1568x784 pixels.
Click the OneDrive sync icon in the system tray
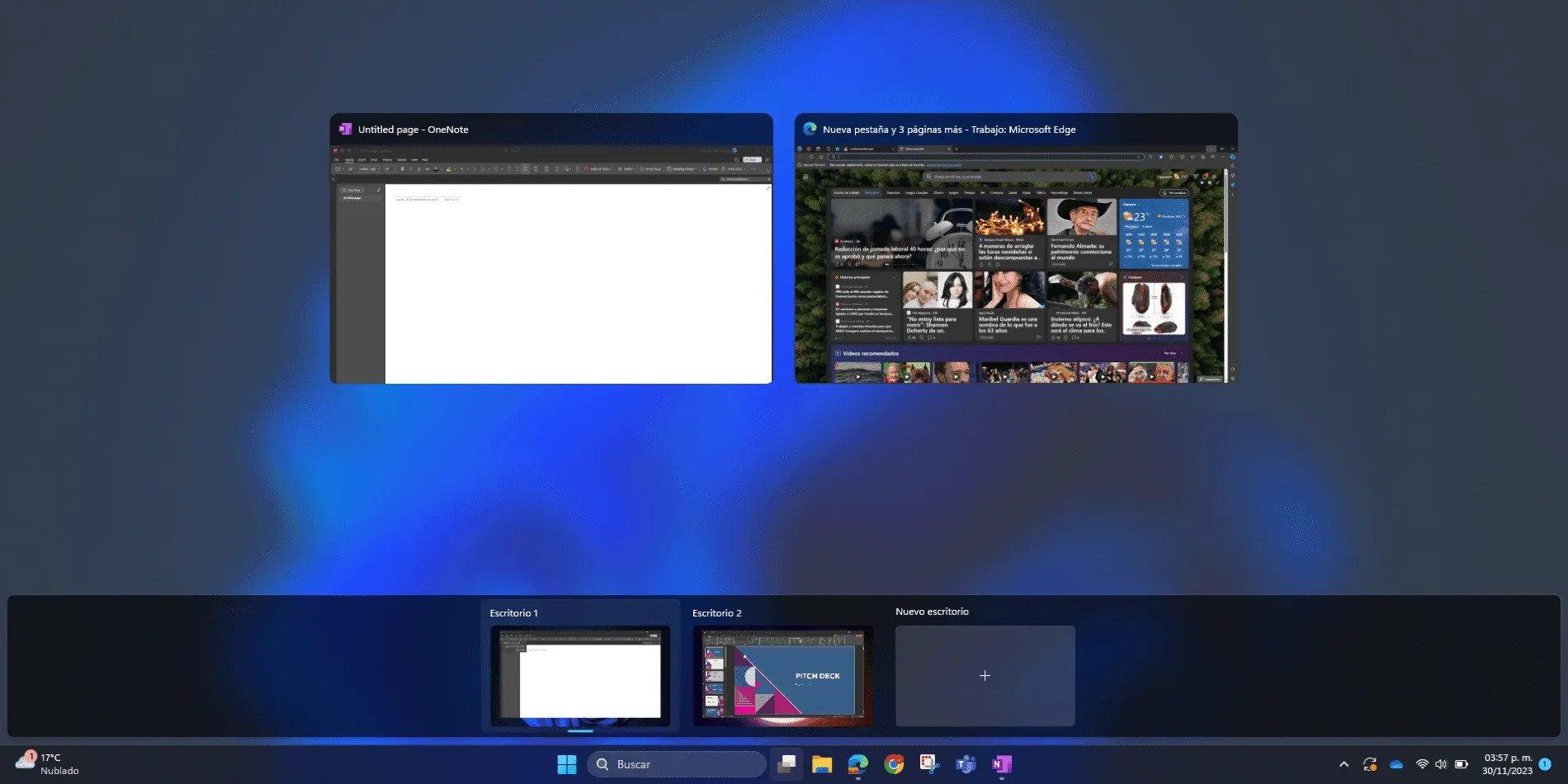point(1396,764)
